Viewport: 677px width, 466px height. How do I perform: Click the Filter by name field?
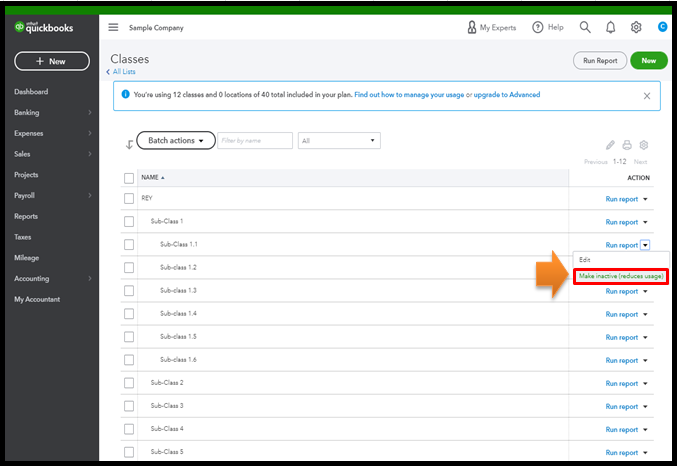pyautogui.click(x=255, y=140)
